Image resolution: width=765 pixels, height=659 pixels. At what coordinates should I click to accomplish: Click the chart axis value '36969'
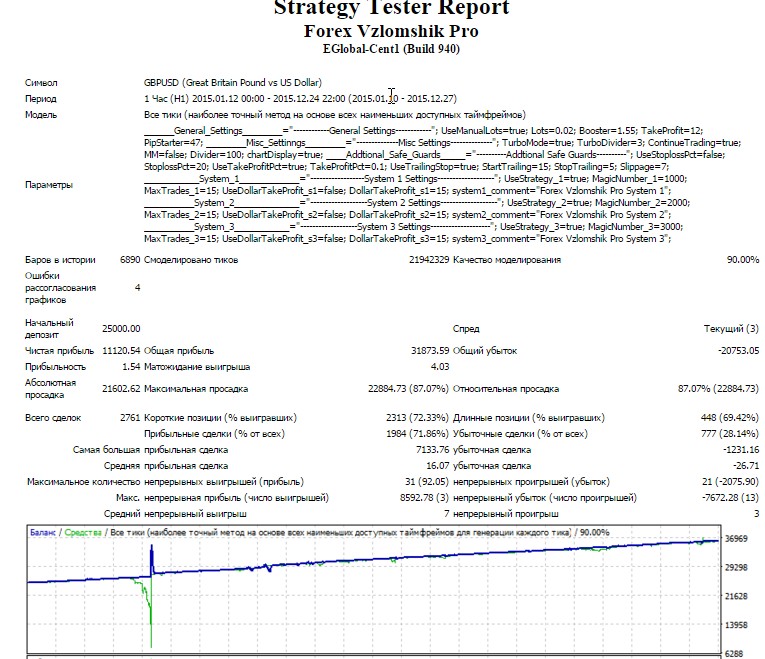pos(736,539)
